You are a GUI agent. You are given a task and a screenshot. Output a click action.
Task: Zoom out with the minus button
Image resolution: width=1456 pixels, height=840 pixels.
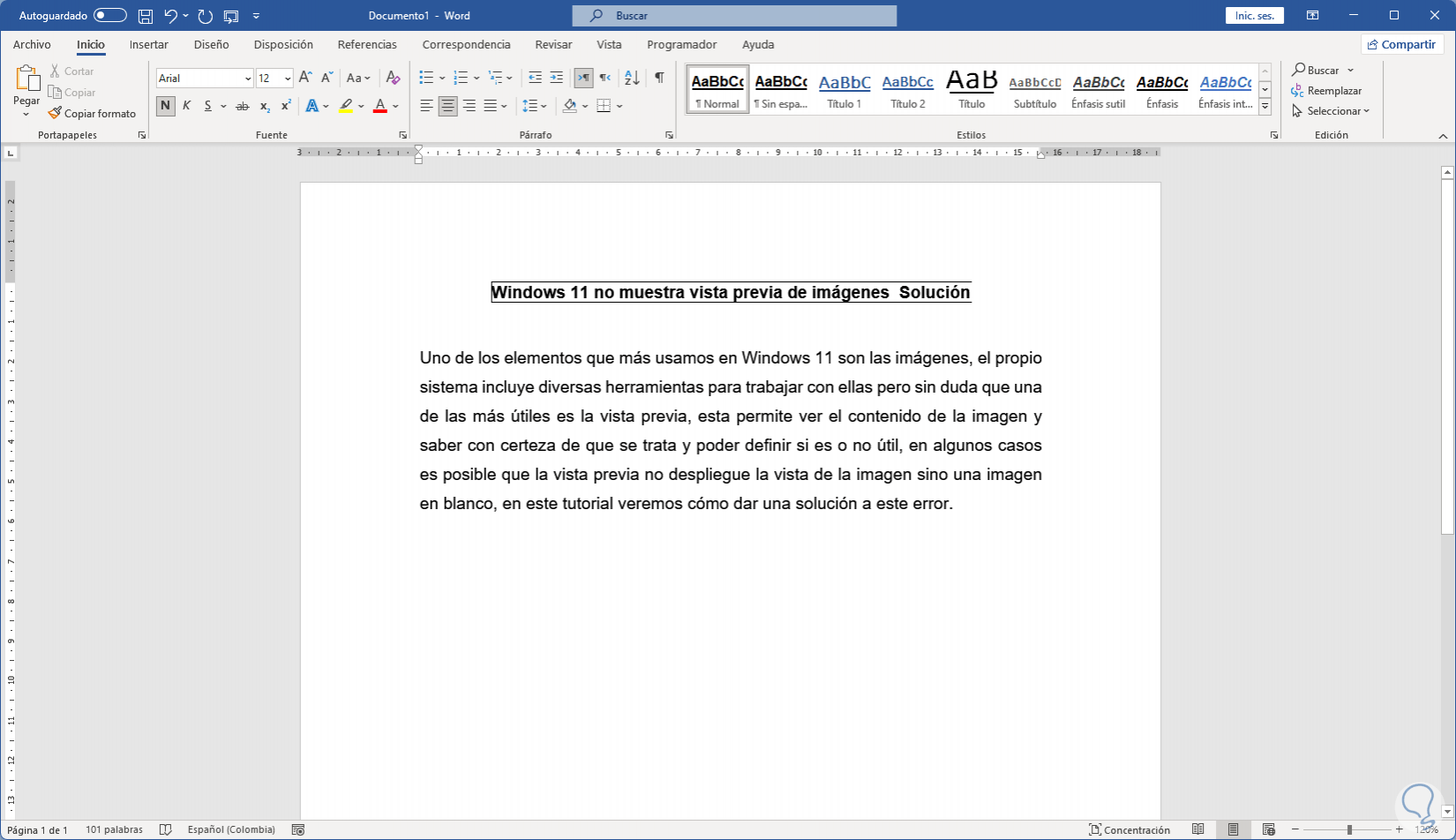click(x=1295, y=829)
